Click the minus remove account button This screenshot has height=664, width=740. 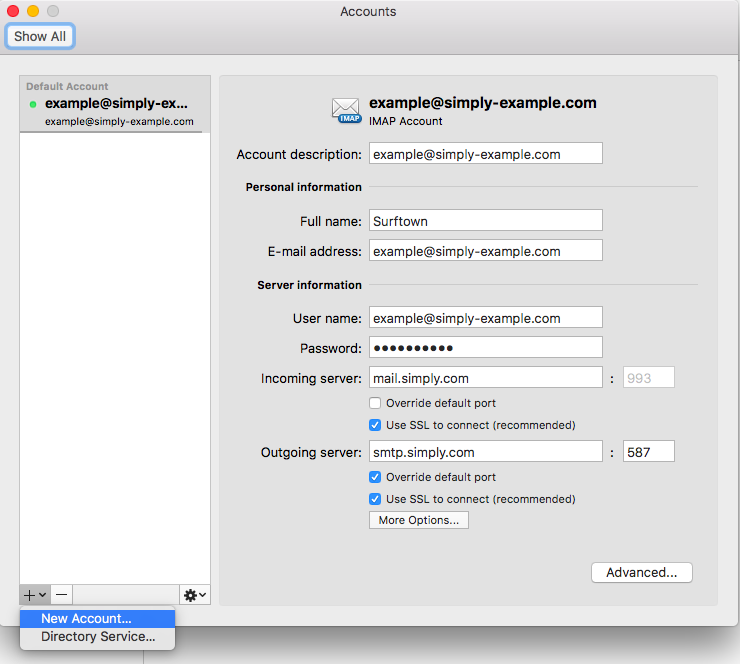(62, 595)
